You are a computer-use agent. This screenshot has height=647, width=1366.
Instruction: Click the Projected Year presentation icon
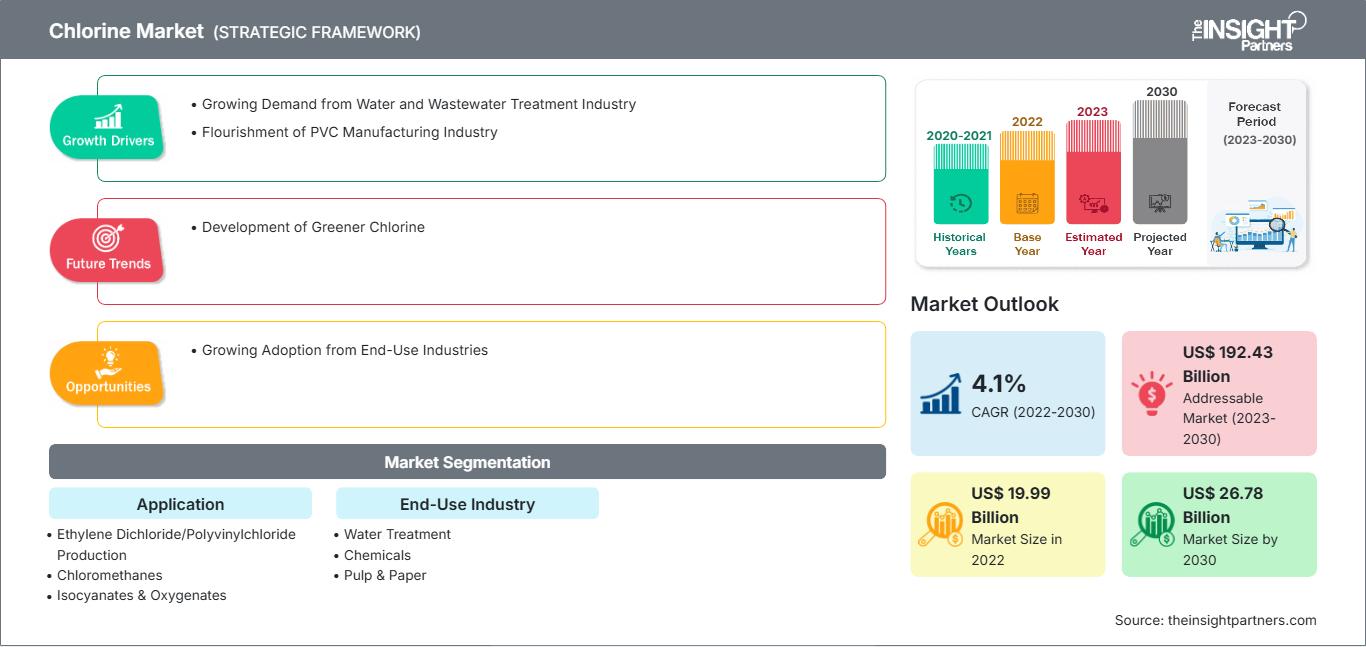1160,203
